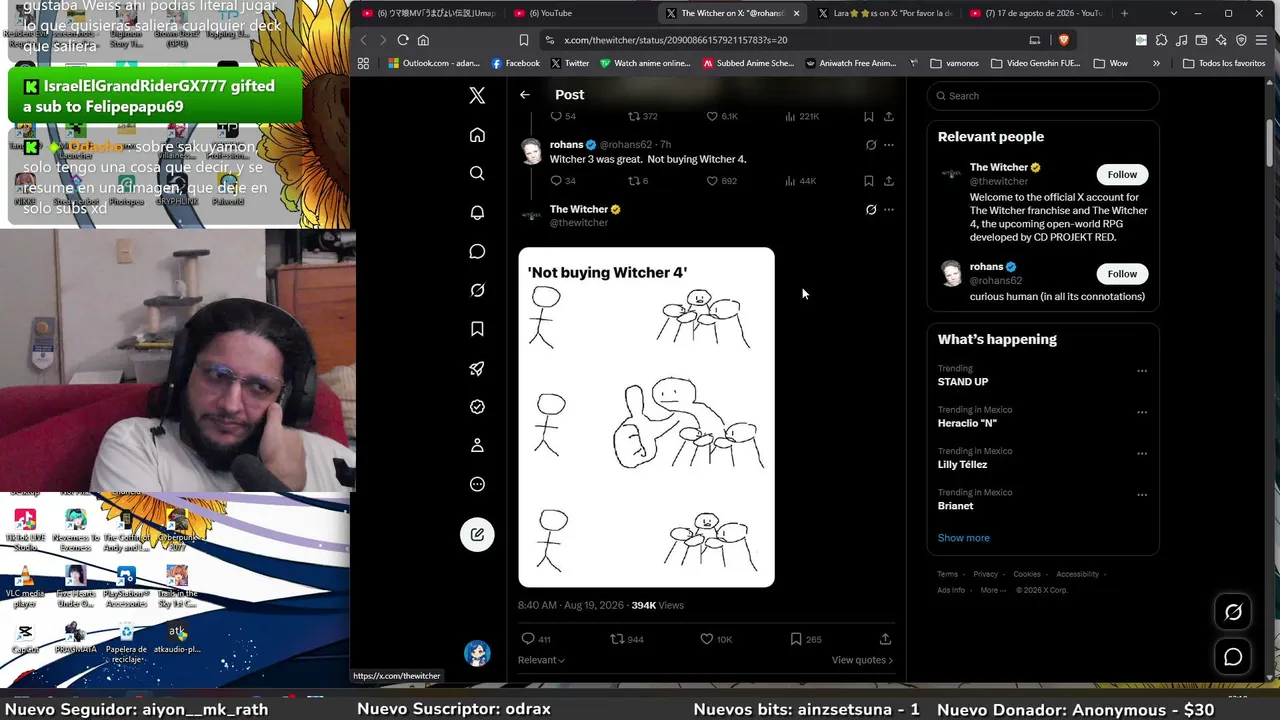Follow The Witcher account

coord(1122,174)
